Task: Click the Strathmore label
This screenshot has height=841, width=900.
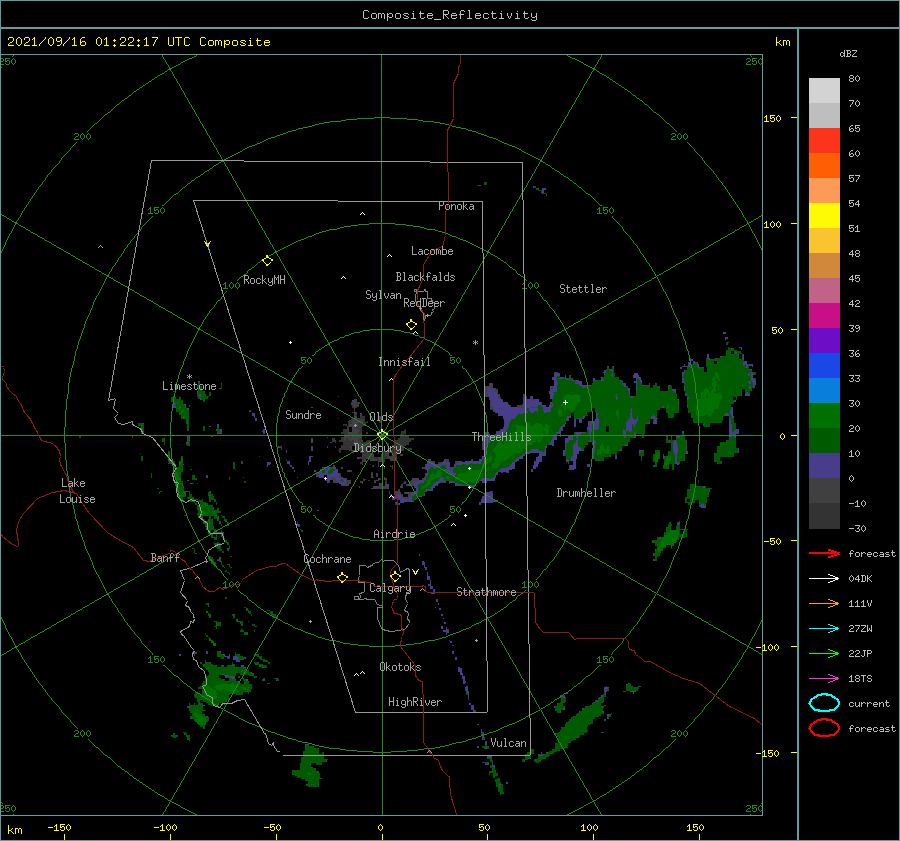Action: point(486,592)
